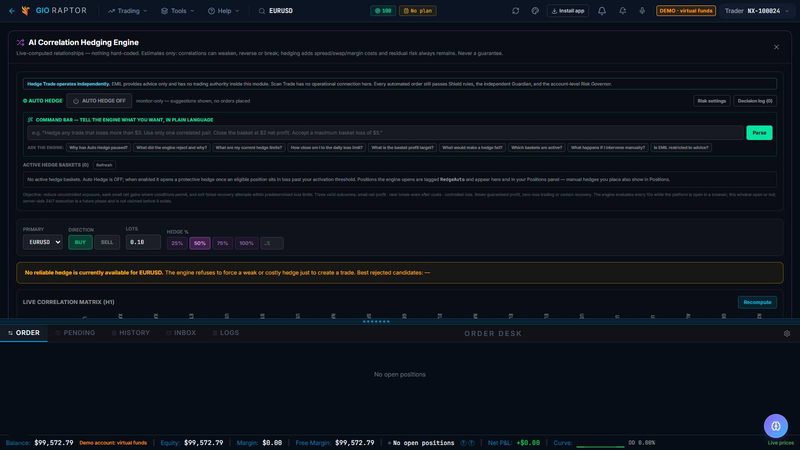The image size is (800, 450).
Task: Click the custom hedge percent input
Action: pos(271,243)
